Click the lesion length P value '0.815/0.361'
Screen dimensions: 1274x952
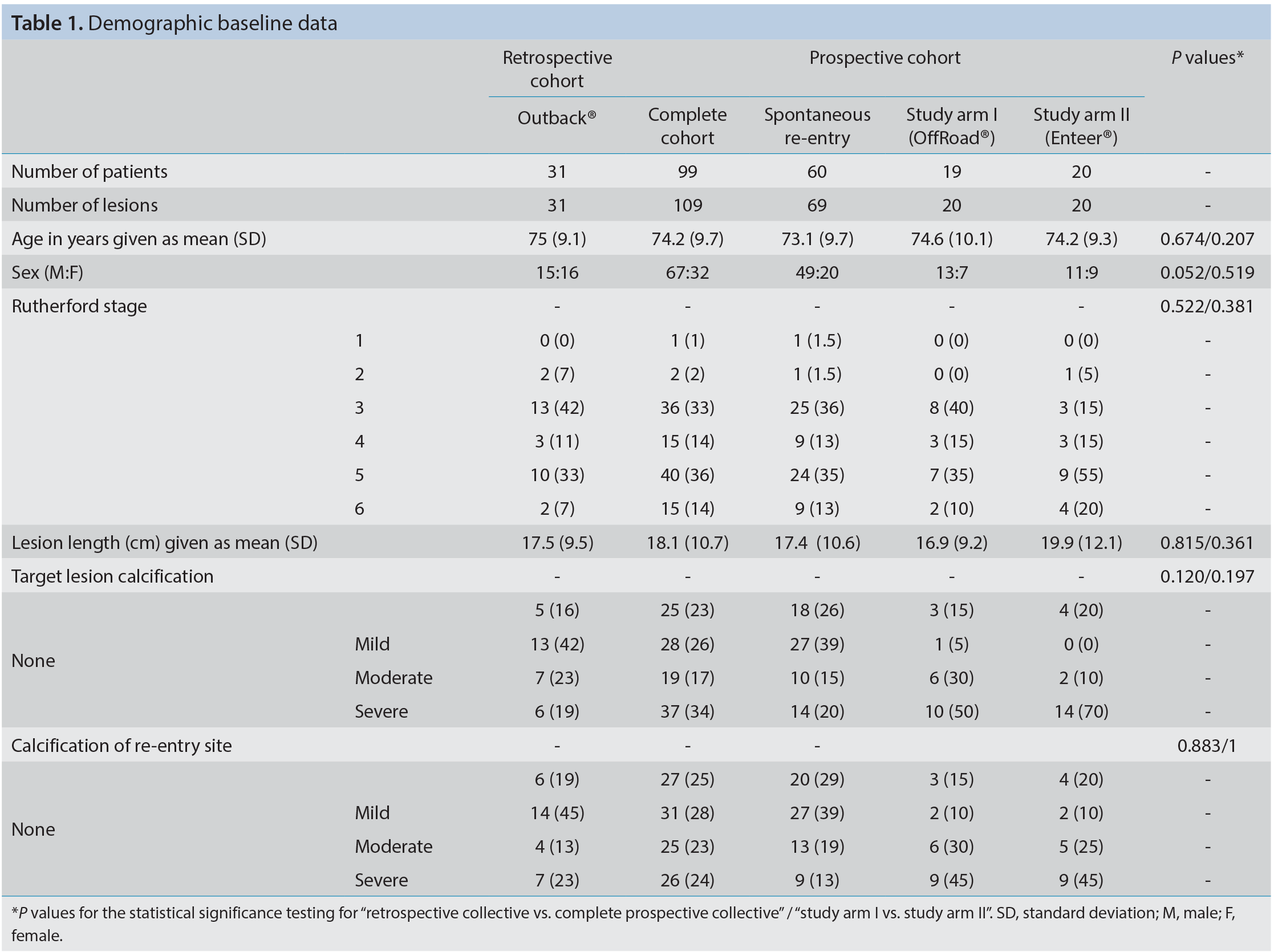point(1207,542)
